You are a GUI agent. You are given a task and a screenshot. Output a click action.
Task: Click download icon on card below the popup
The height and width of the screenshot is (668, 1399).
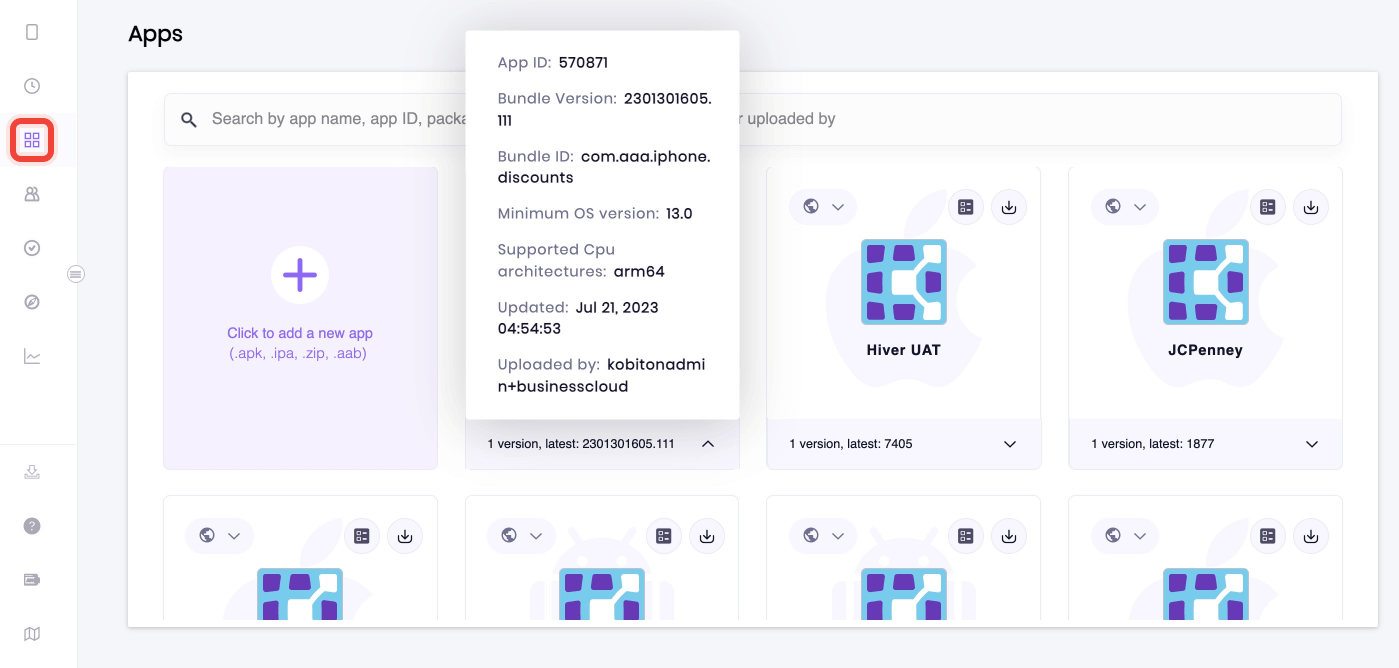(x=707, y=536)
